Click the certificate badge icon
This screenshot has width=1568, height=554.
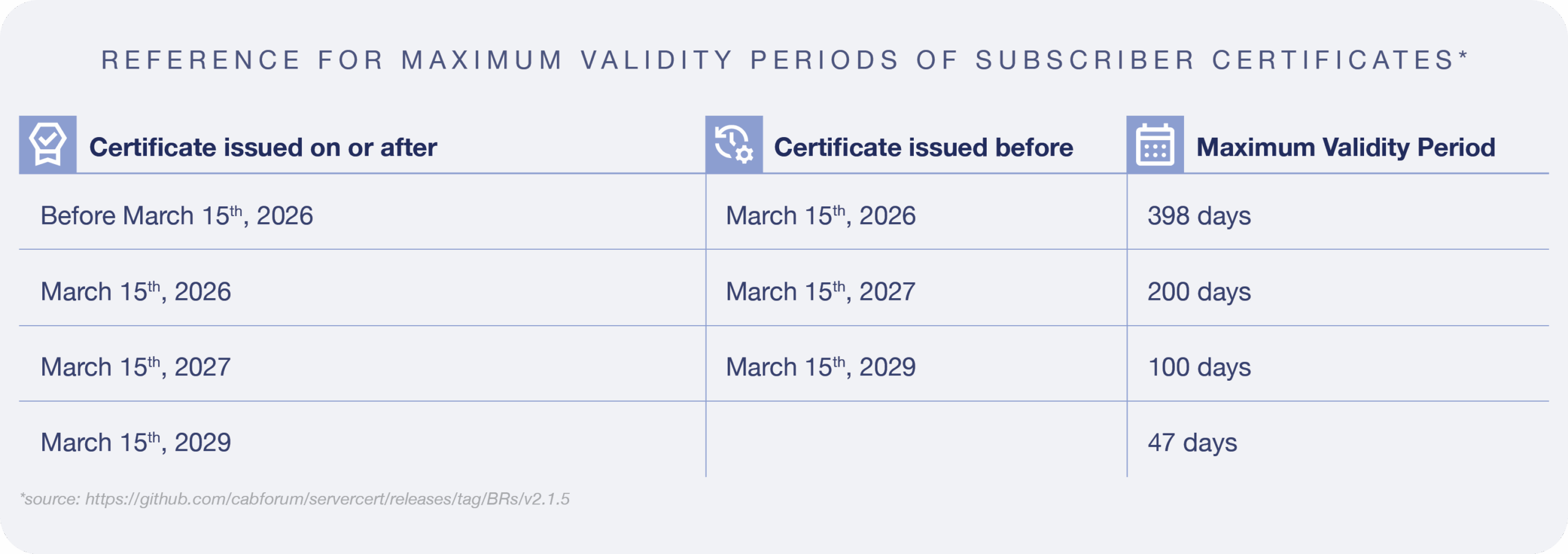pos(48,144)
